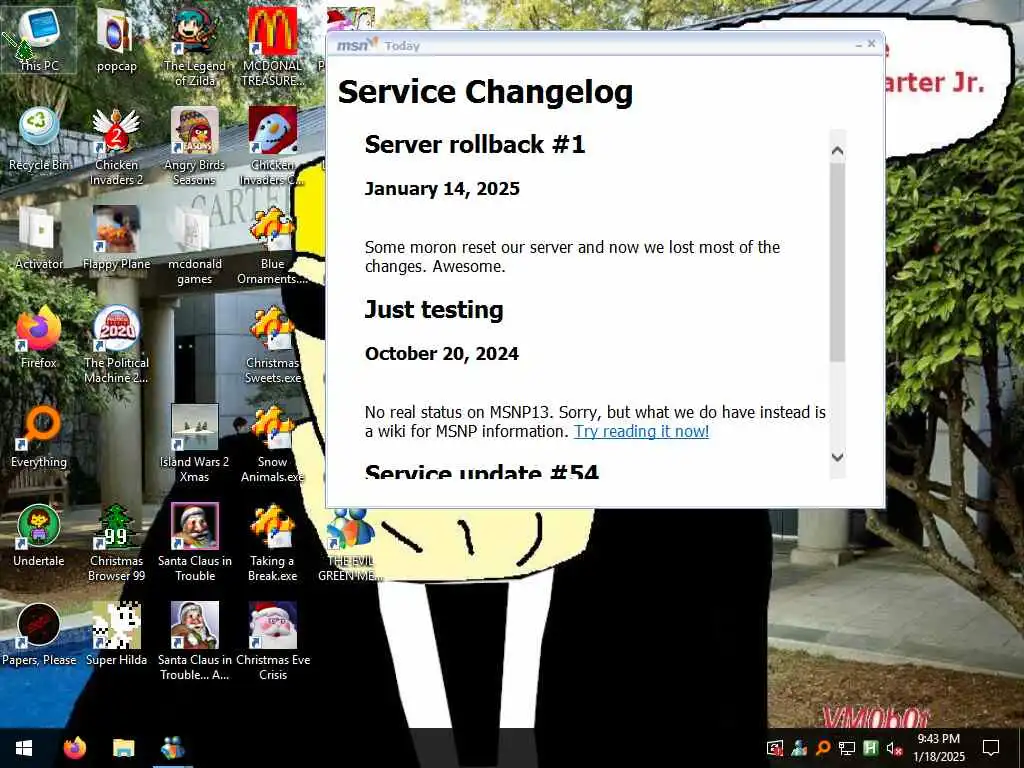The width and height of the screenshot is (1024, 768).
Task: Open the Everything search shortcut
Action: point(39,436)
